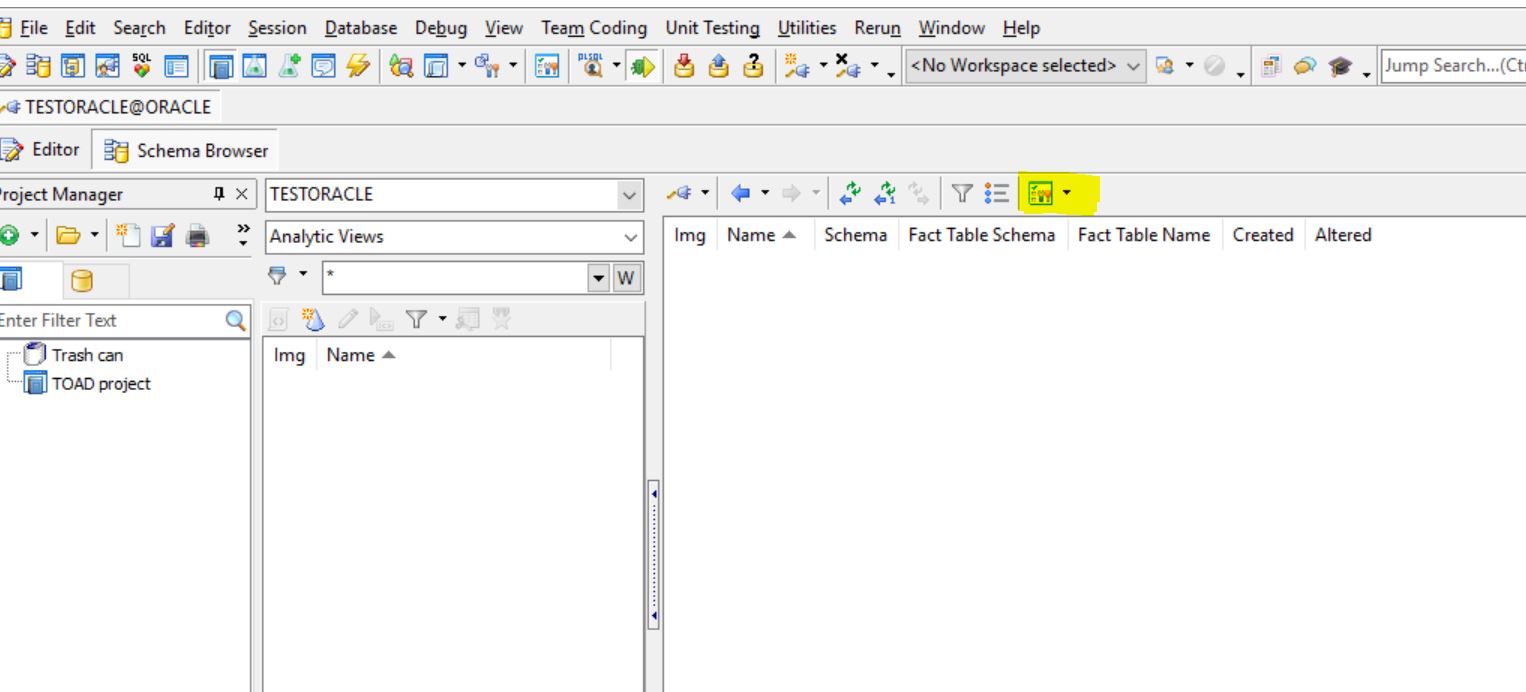Click the speech bubble window toolbar icon
This screenshot has height=692, width=1526.
point(323,65)
